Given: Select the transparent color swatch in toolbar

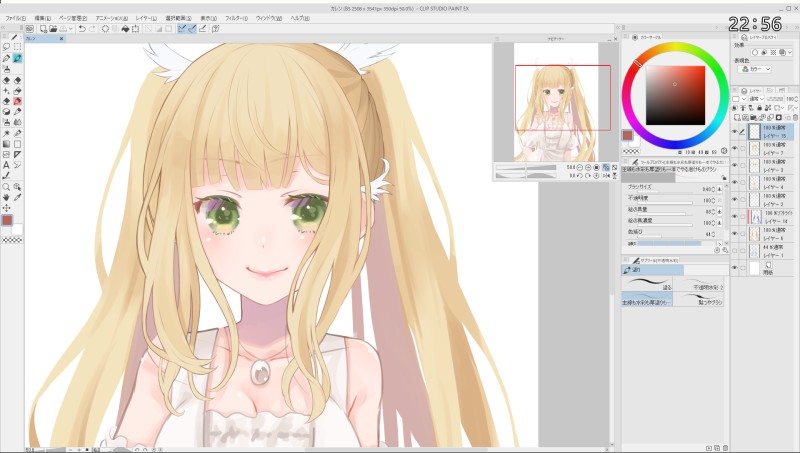Looking at the screenshot, I should point(12,240).
